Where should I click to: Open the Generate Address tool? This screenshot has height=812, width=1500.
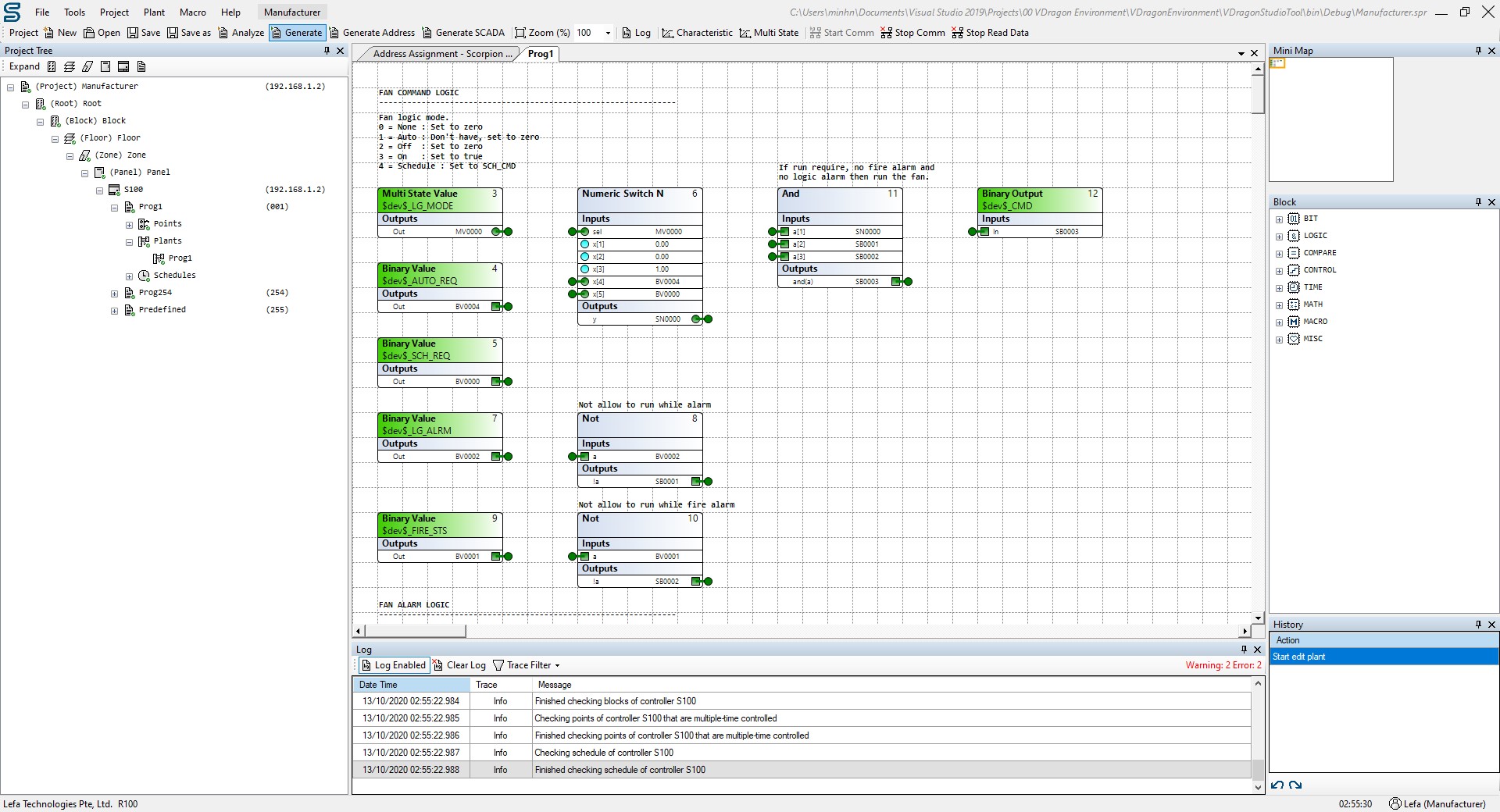click(x=373, y=33)
